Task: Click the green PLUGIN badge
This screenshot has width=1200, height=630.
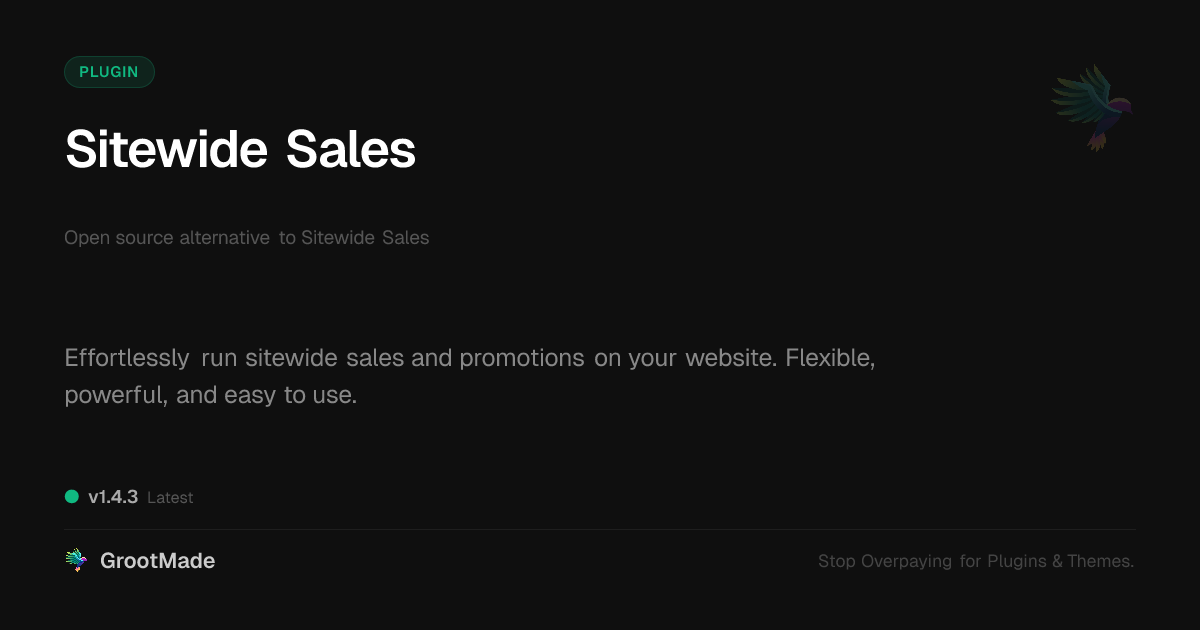Action: pos(109,72)
